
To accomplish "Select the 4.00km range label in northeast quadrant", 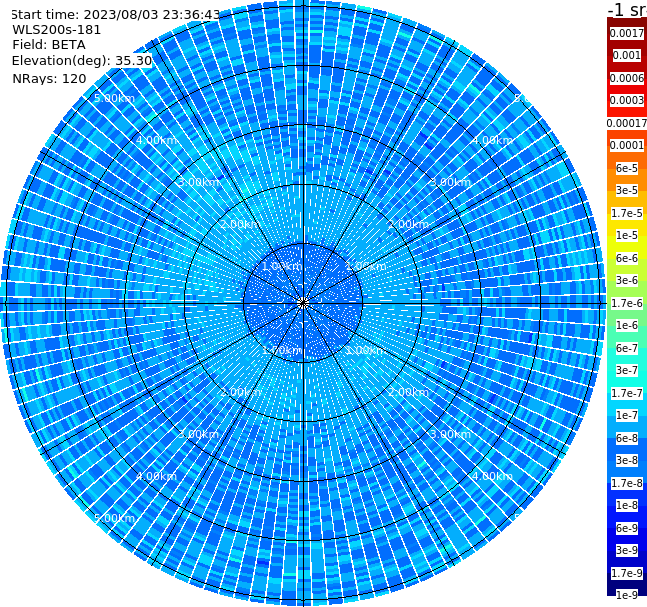I will [492, 140].
